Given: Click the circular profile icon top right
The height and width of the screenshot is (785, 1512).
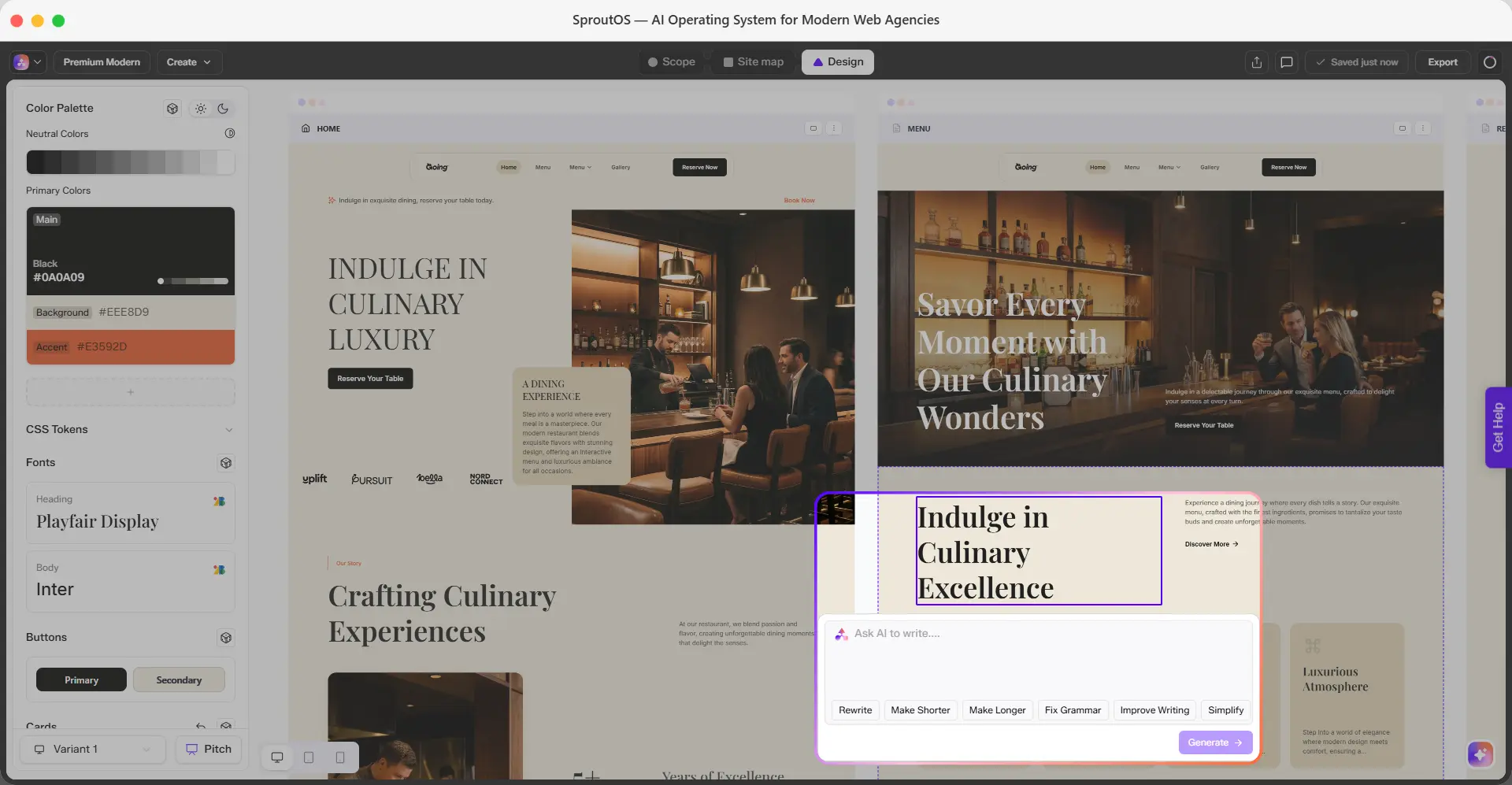Looking at the screenshot, I should [x=1490, y=62].
